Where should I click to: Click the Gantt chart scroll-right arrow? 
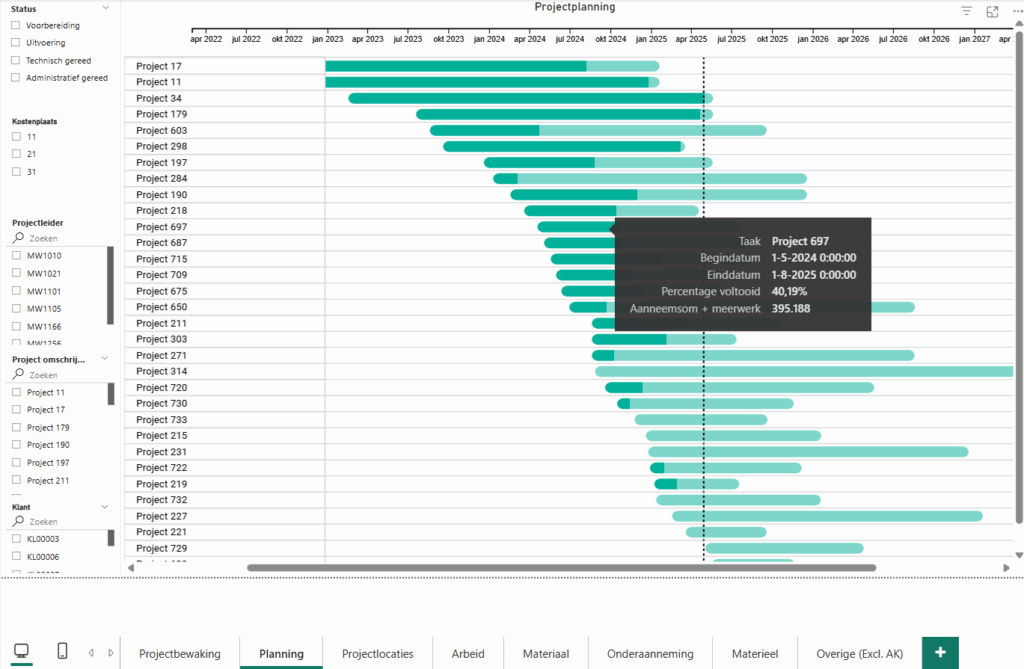(x=1006, y=568)
